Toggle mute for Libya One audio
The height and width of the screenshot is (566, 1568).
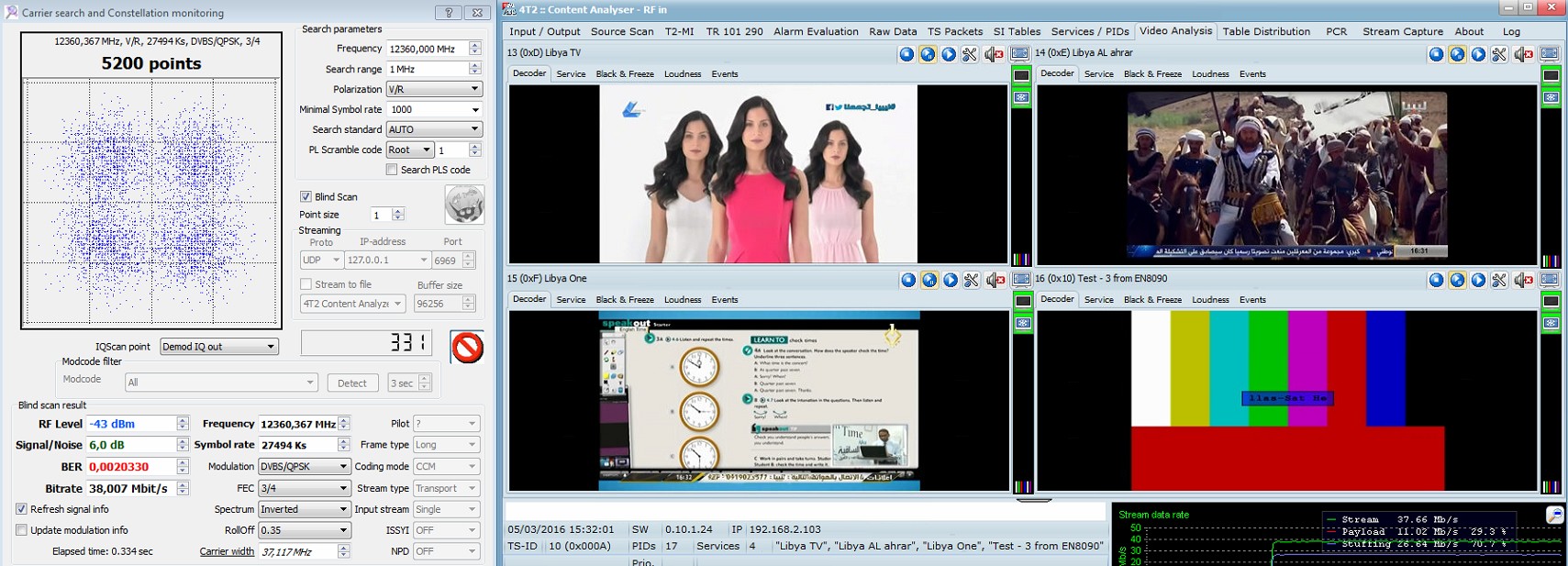[995, 280]
